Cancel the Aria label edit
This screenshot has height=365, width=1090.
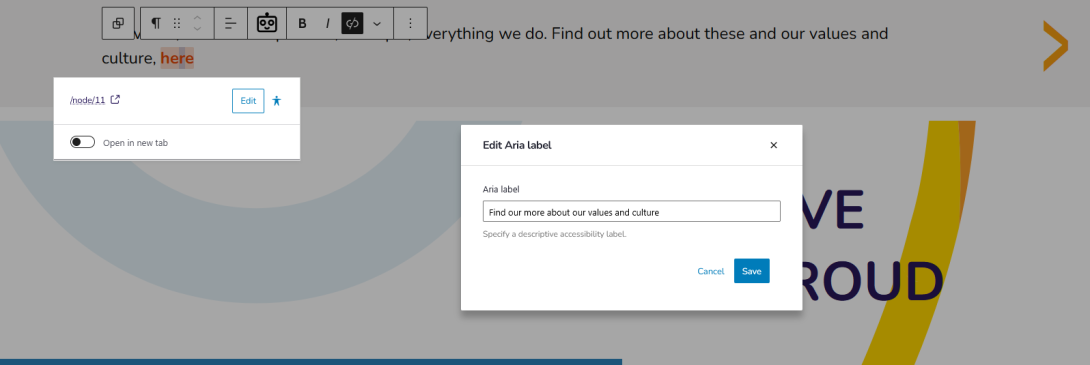(710, 271)
